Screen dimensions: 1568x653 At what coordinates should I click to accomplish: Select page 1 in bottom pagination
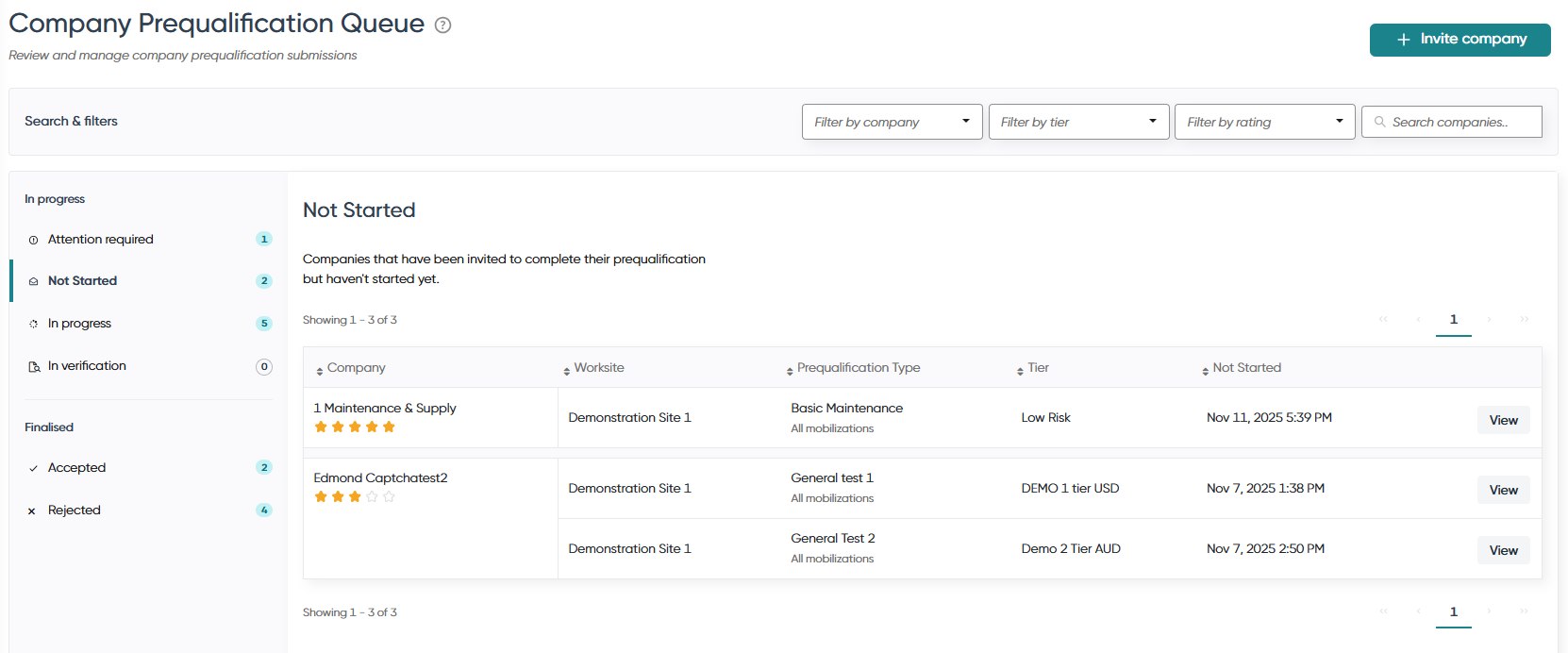coord(1454,612)
